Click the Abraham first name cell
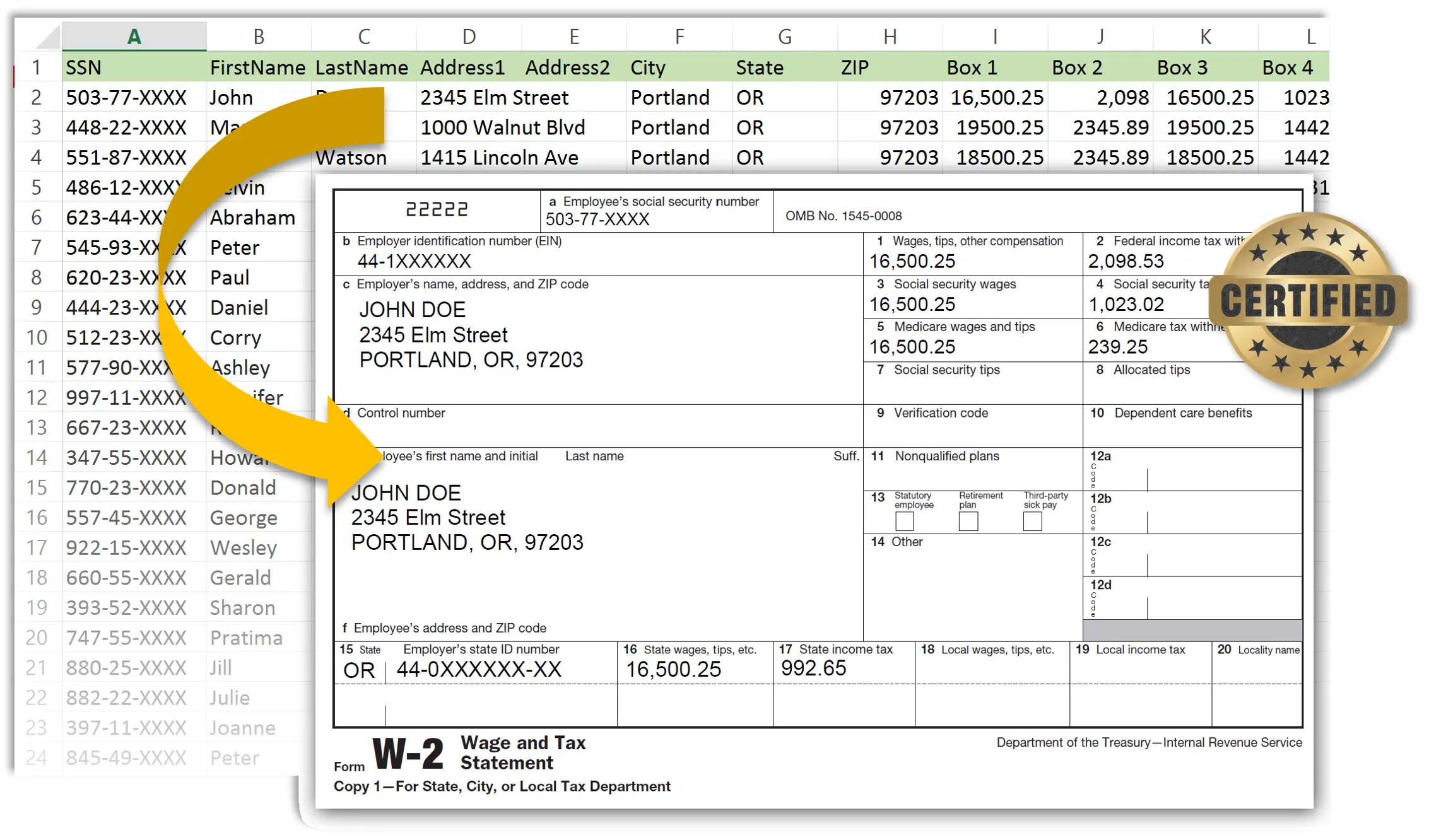Viewport: 1429px width, 840px height. (x=259, y=217)
